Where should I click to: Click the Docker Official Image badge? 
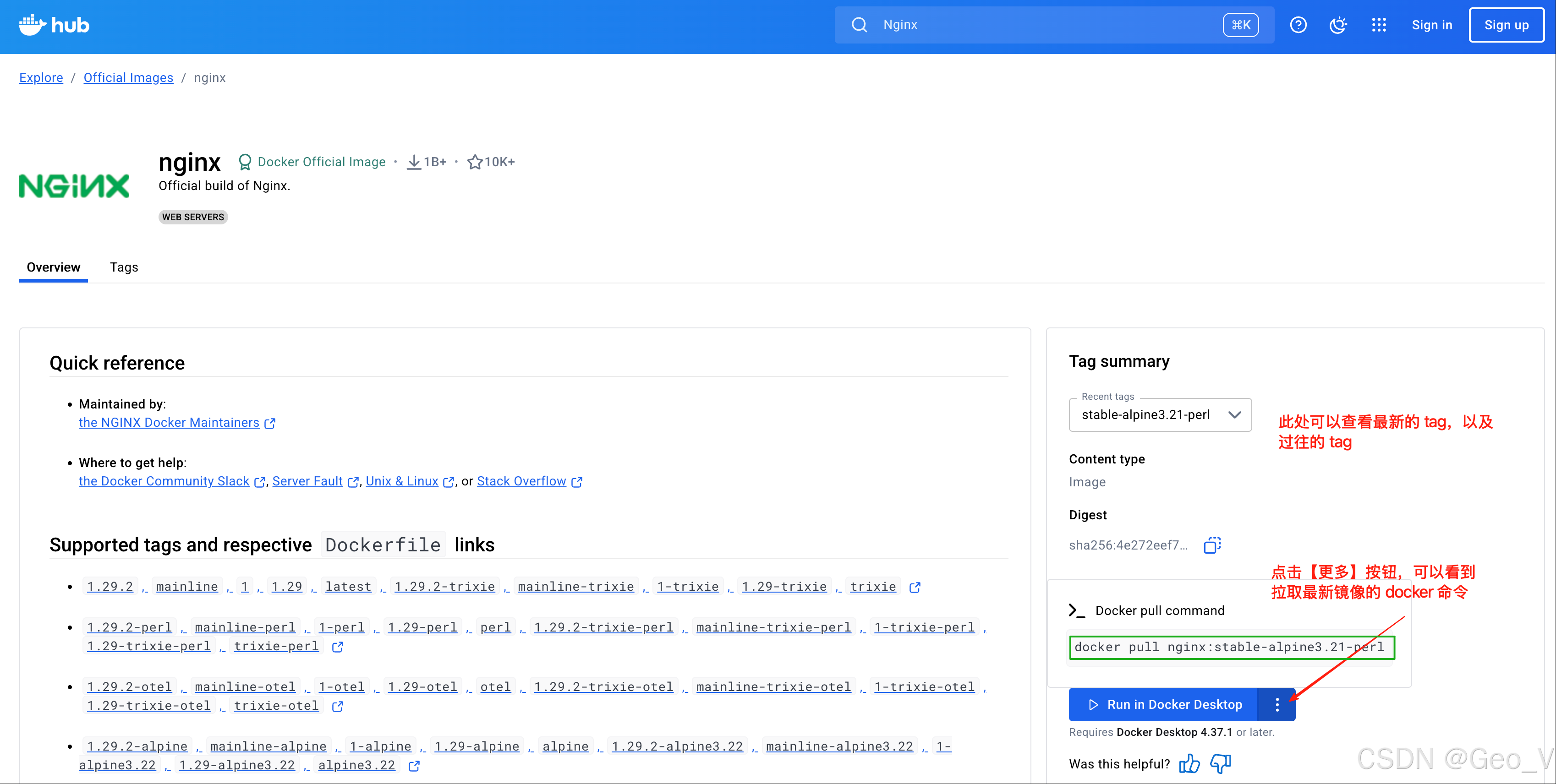pos(312,162)
